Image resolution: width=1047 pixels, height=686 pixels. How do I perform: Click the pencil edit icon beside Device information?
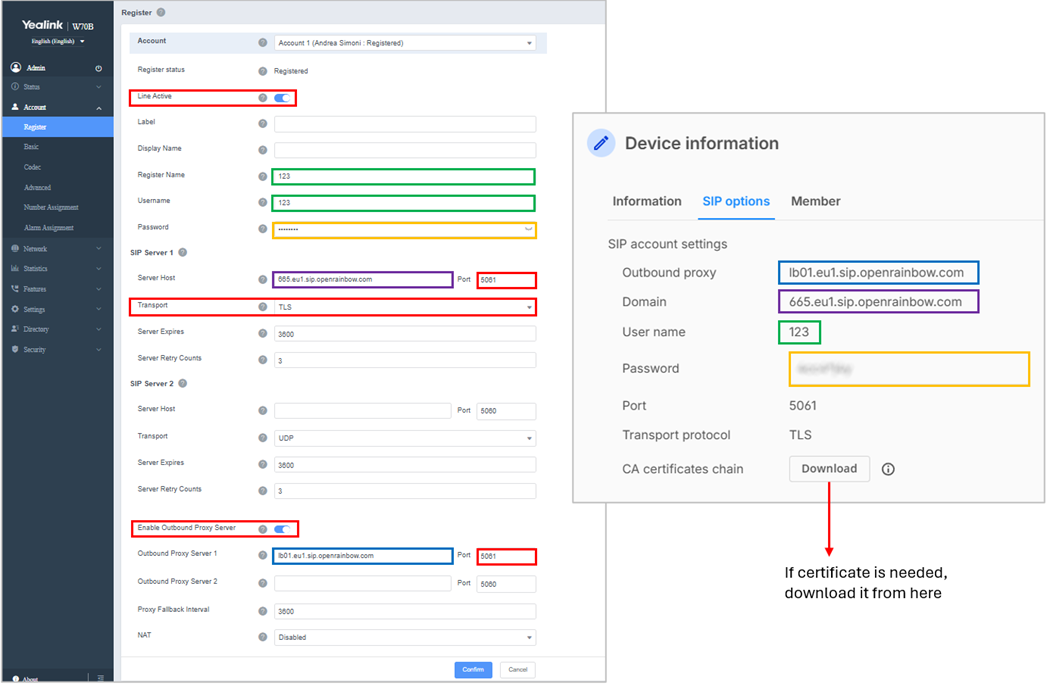click(x=601, y=143)
